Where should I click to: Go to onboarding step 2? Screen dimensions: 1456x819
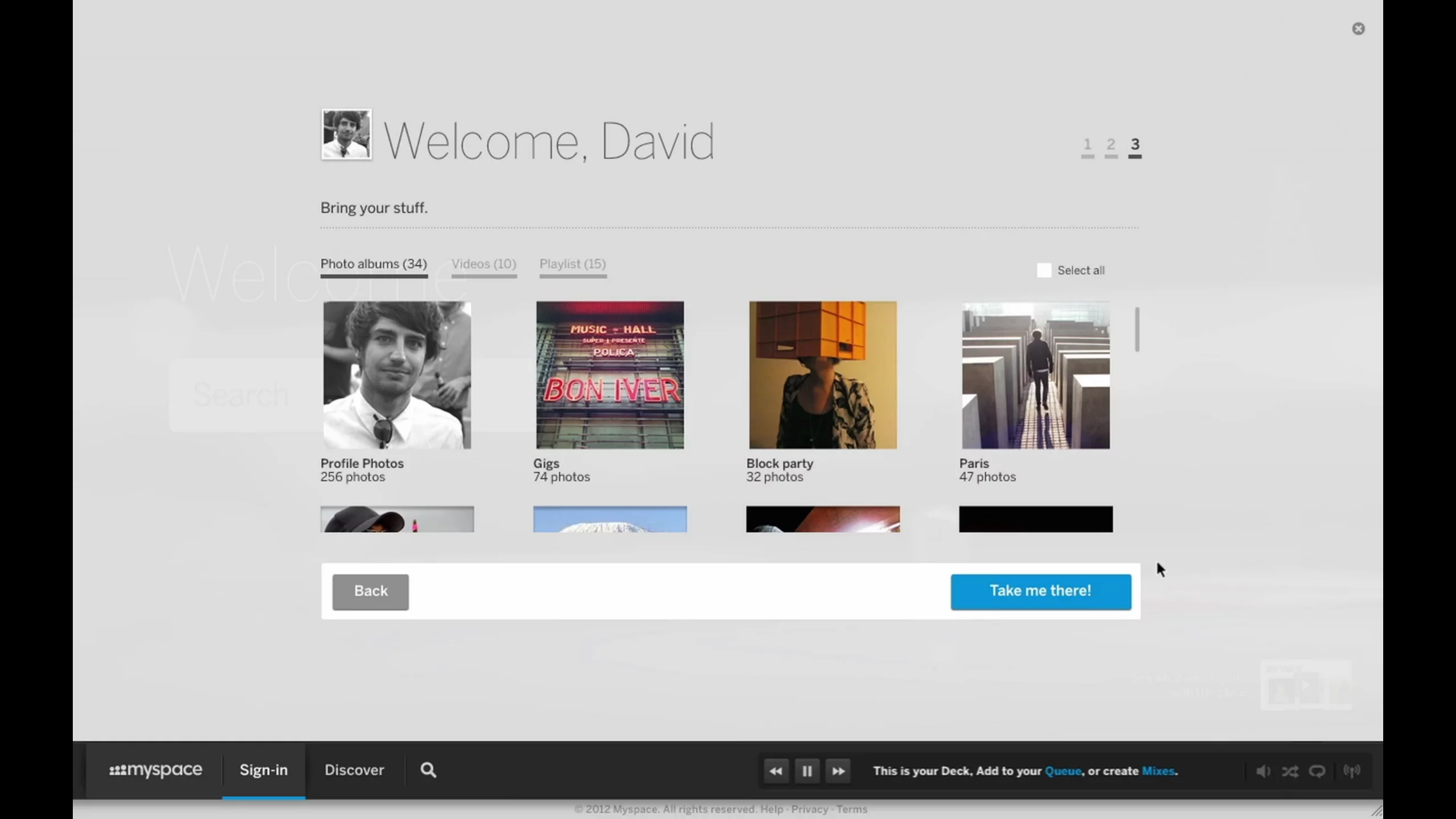click(x=1111, y=145)
